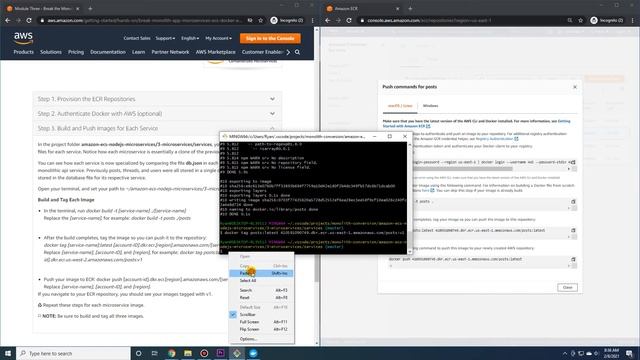The image size is (640, 360).
Task: Open Options... from the terminal context menu
Action: point(261,339)
